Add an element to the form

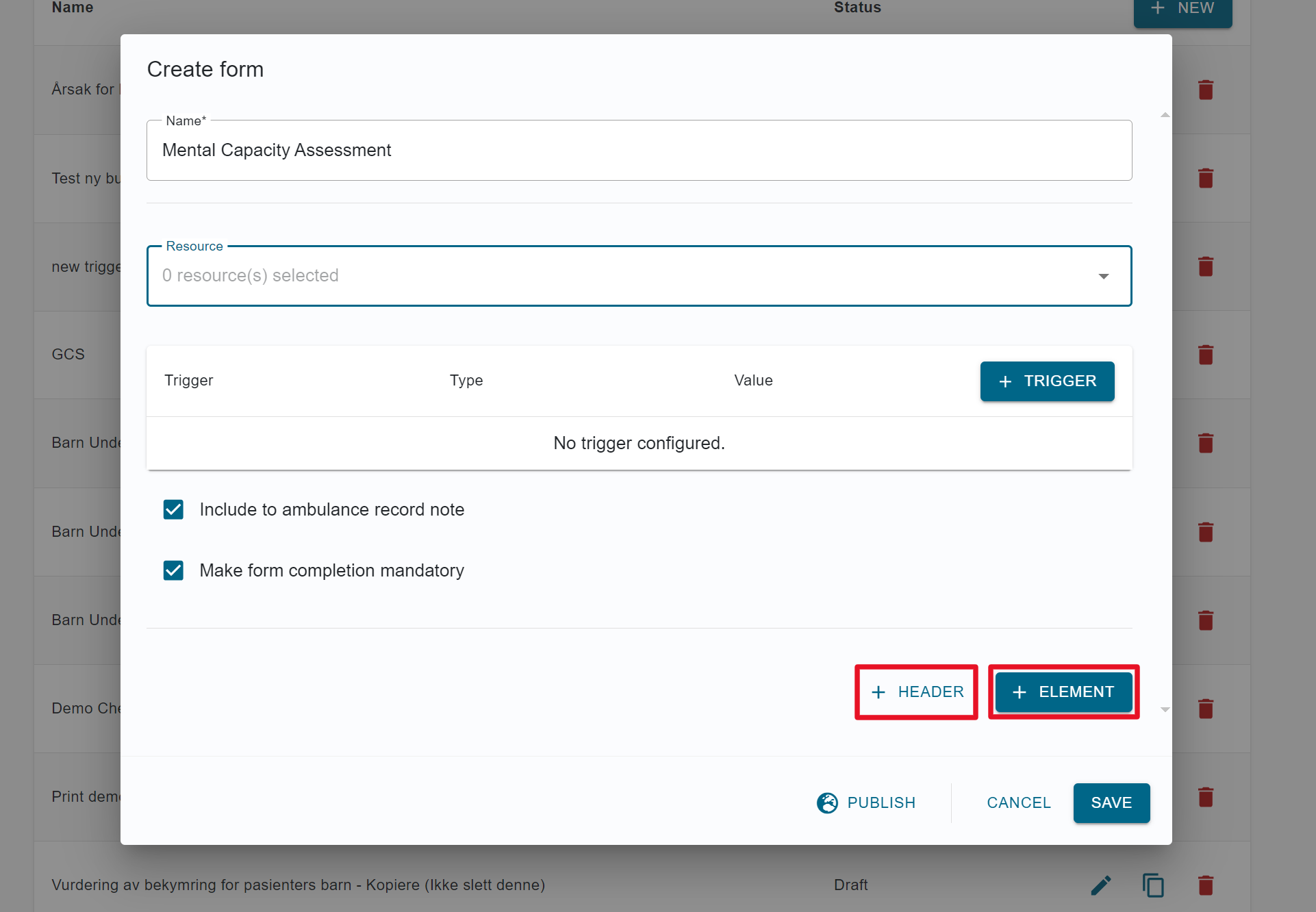point(1063,692)
